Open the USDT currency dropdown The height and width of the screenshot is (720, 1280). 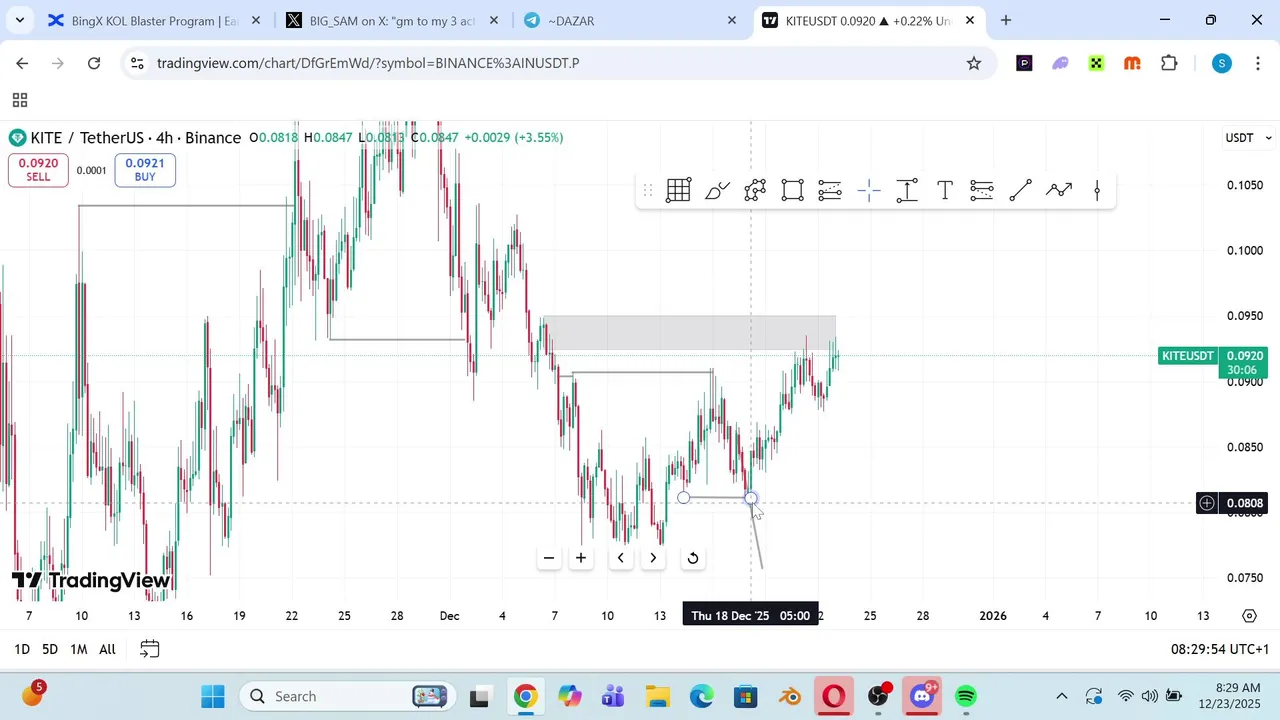[1248, 138]
